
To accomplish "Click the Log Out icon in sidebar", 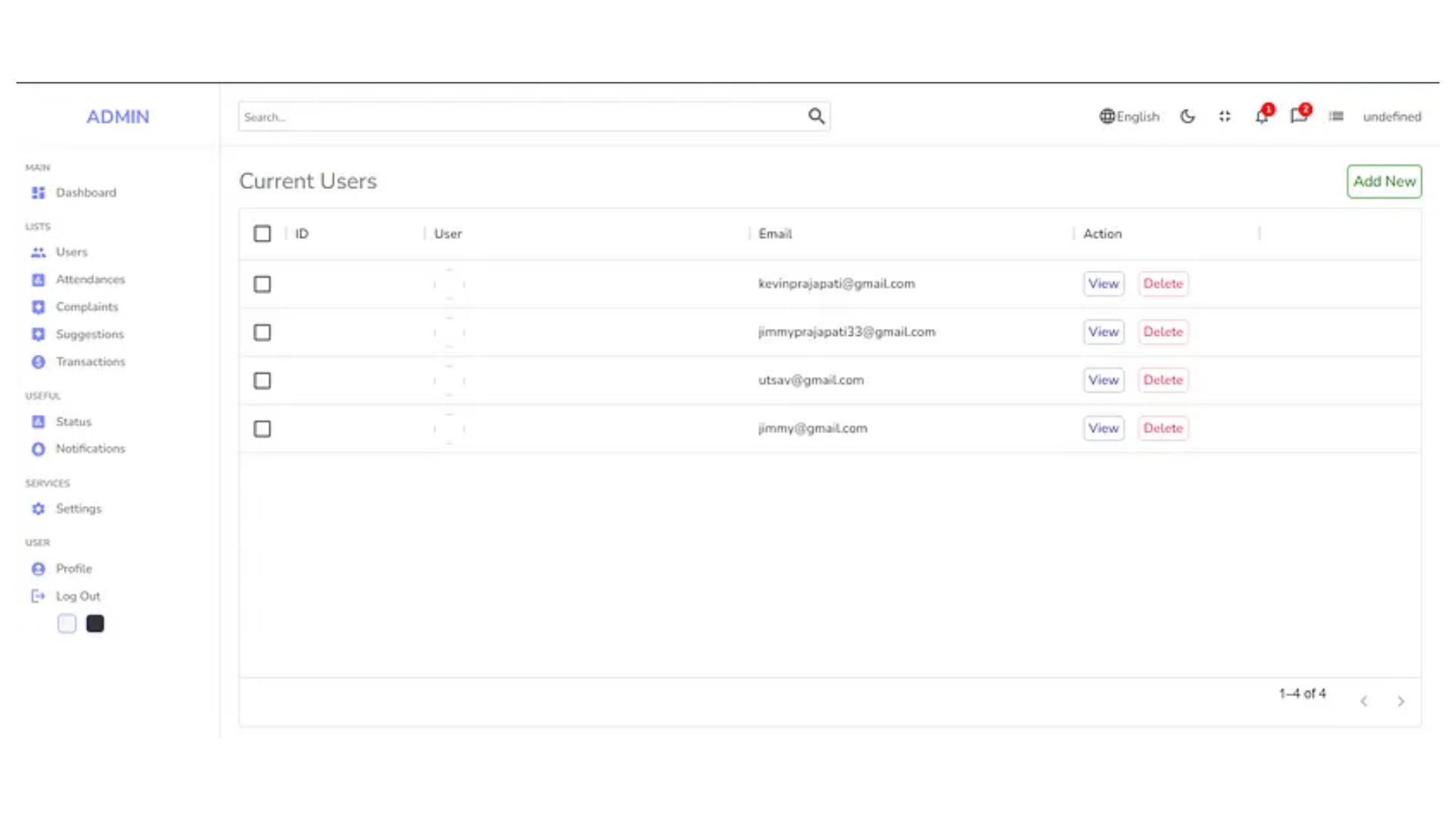I will [38, 596].
